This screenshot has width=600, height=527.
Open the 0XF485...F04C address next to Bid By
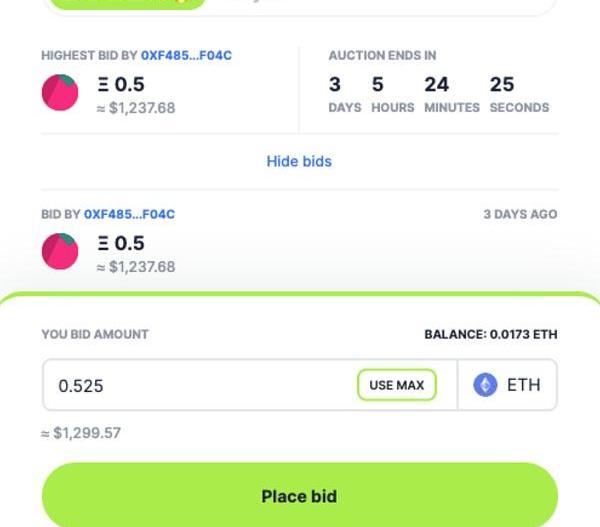click(129, 214)
